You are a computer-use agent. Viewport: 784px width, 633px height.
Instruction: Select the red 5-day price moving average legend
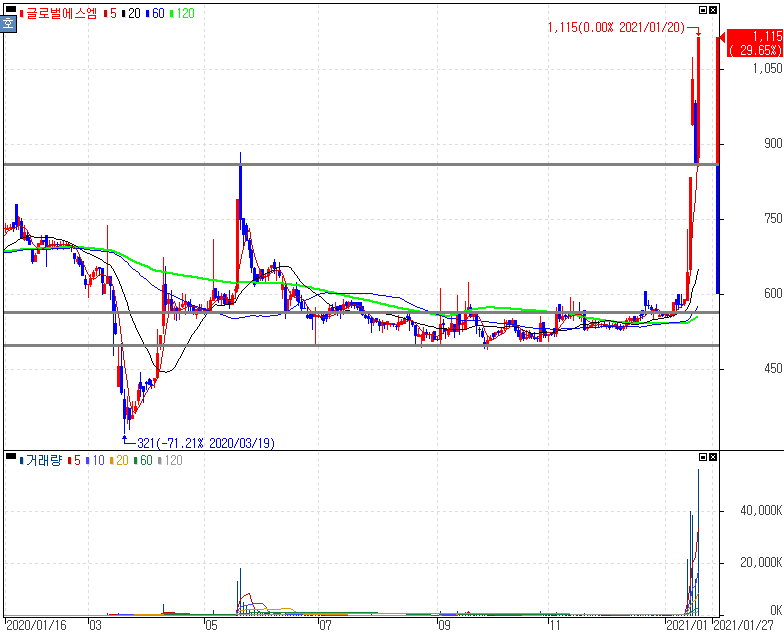(x=110, y=14)
